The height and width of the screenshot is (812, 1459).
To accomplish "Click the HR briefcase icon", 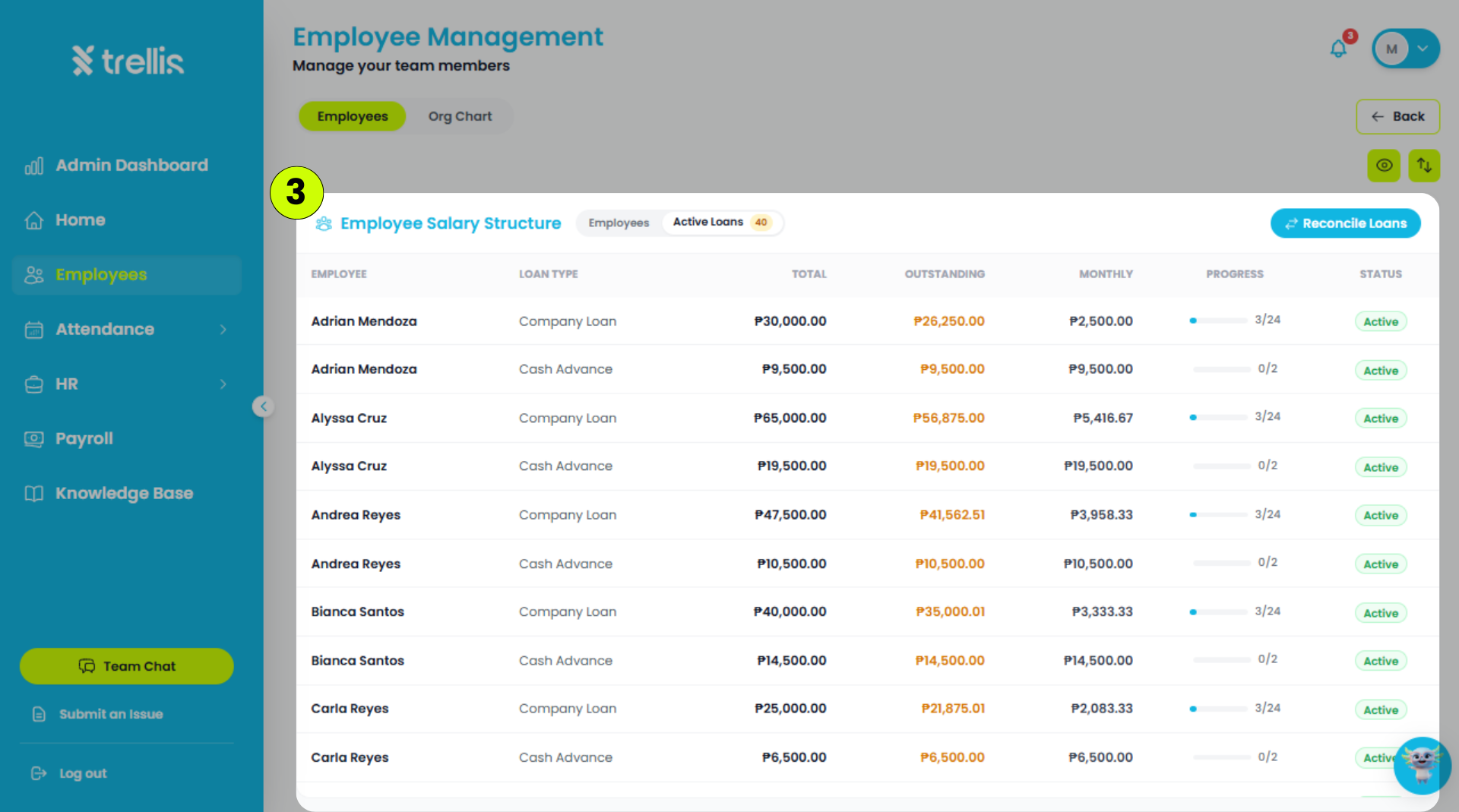I will pos(34,384).
